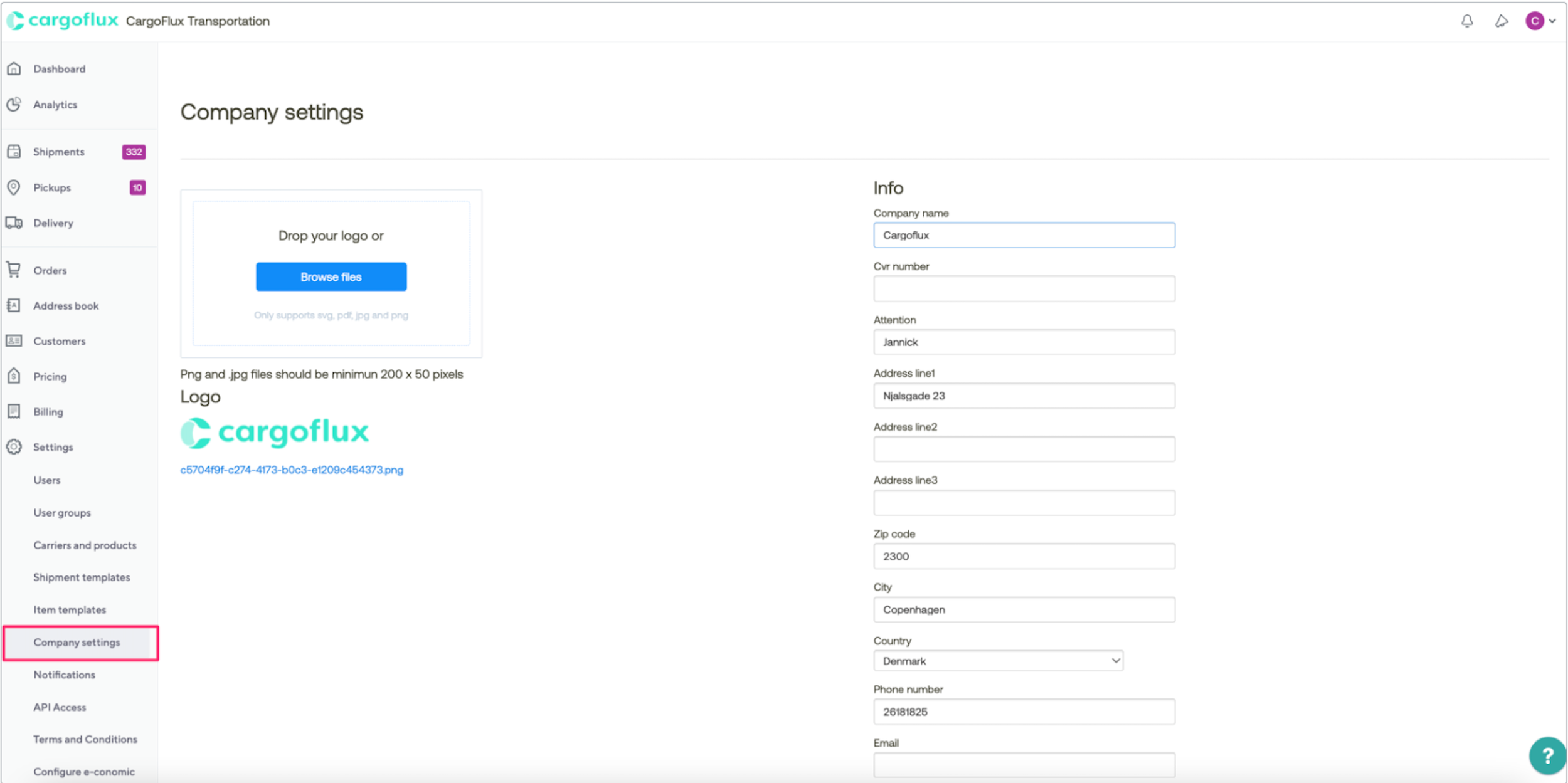Click the announcement horn icon in top bar
The height and width of the screenshot is (783, 1568).
[1501, 21]
